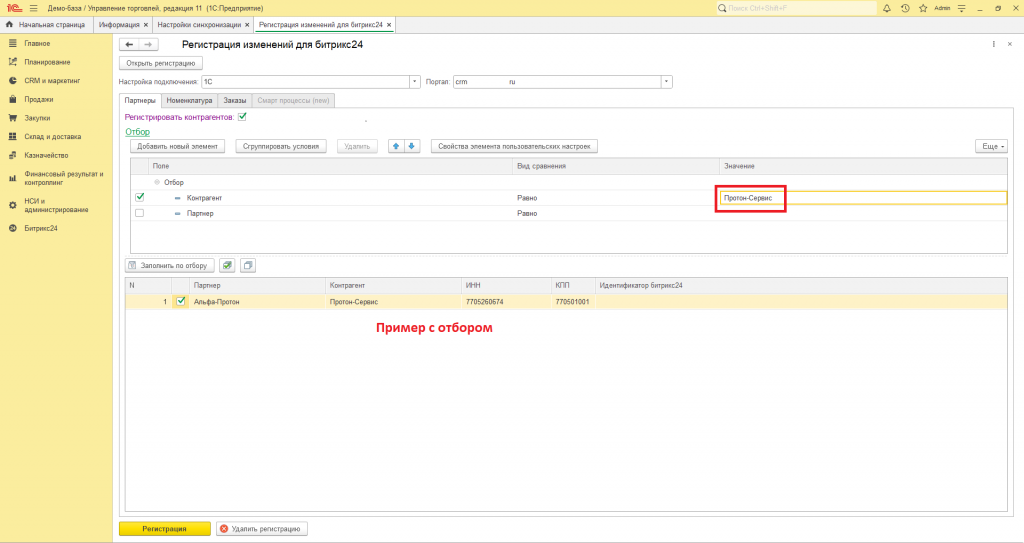The width and height of the screenshot is (1024, 543).
Task: Close the Настройки синхронизации tab
Action: click(247, 25)
